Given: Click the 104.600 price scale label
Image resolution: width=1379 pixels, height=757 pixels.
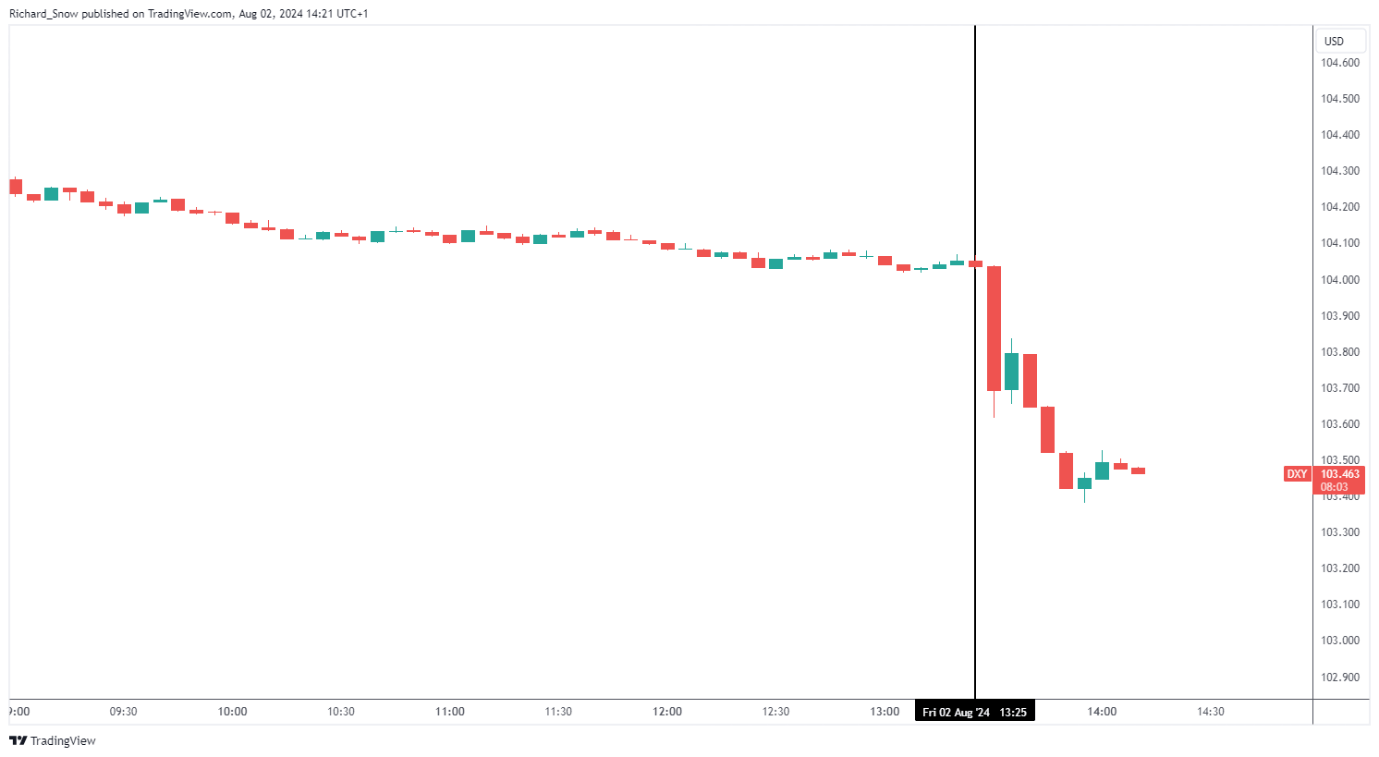Looking at the screenshot, I should point(1340,63).
